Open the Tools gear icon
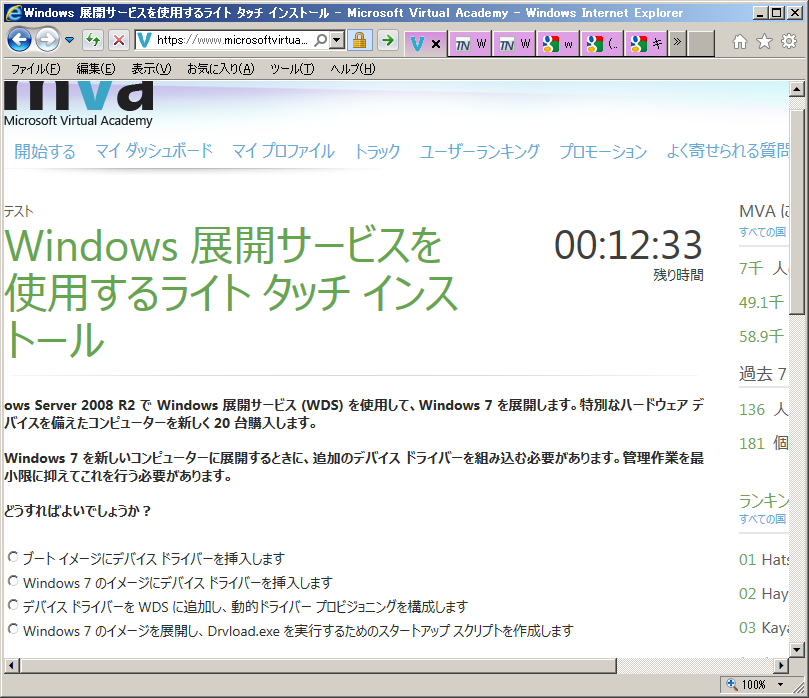The height and width of the screenshot is (698, 809). (788, 42)
